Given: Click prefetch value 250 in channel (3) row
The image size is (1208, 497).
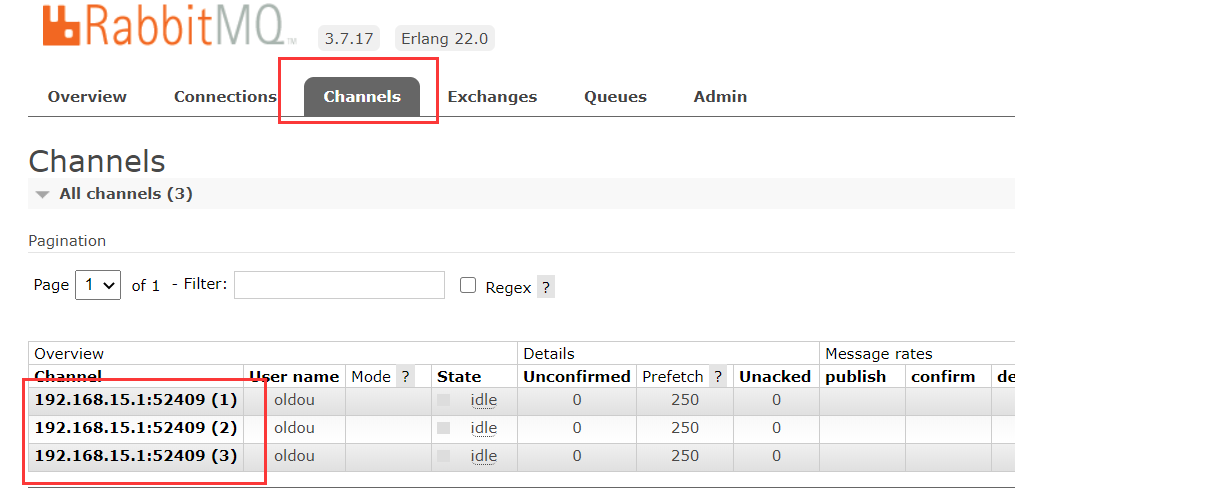Looking at the screenshot, I should (685, 456).
